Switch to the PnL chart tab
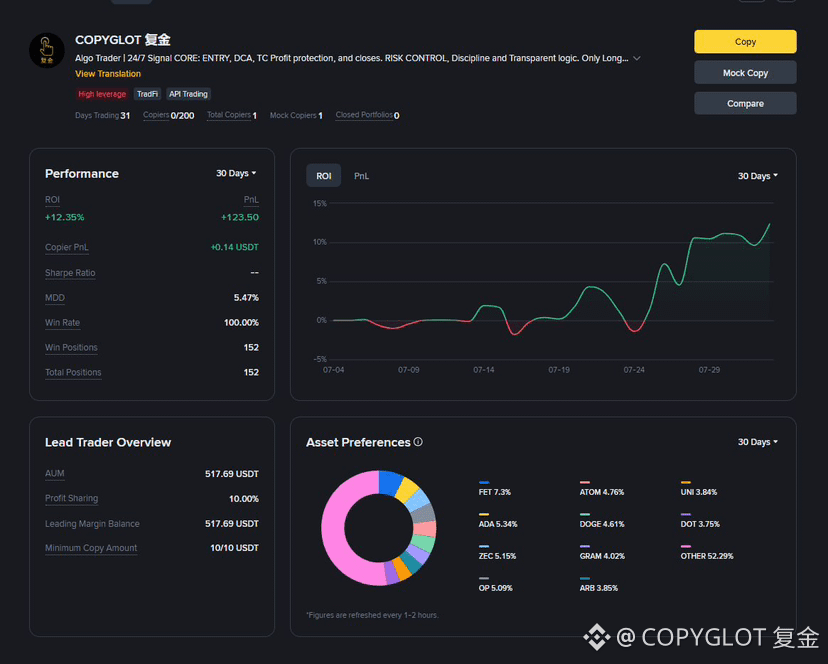The image size is (828, 664). (x=361, y=176)
